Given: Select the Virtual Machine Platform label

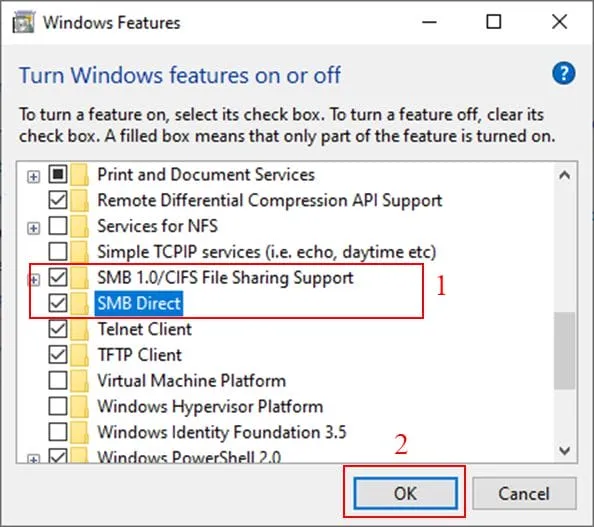Looking at the screenshot, I should tap(192, 381).
